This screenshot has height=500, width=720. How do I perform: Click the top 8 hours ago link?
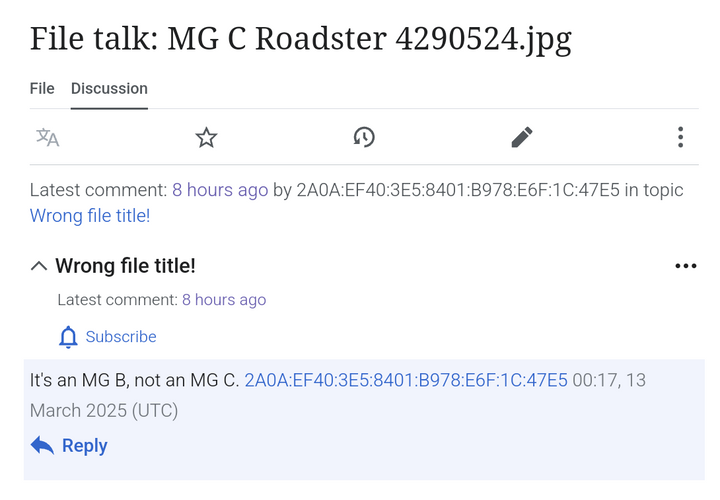point(220,190)
